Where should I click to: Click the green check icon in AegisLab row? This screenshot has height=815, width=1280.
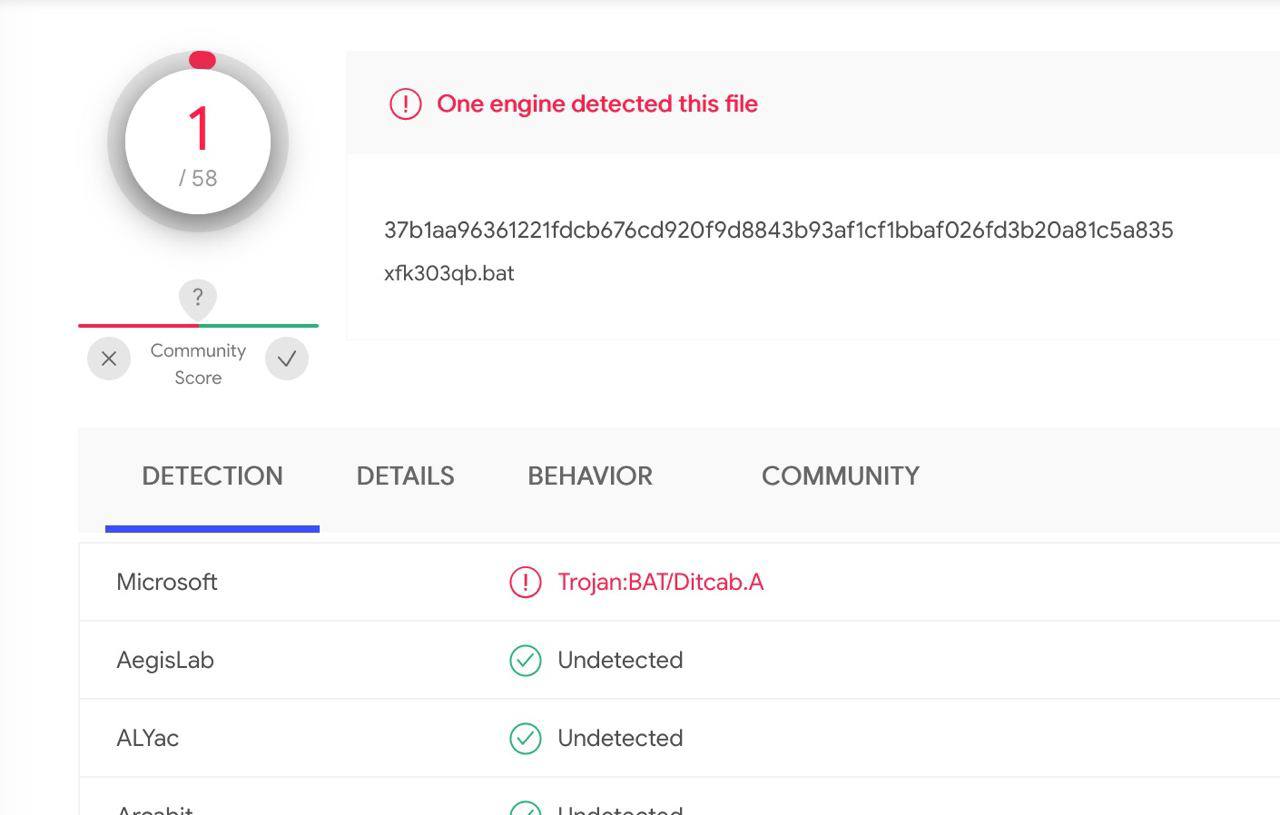point(525,660)
